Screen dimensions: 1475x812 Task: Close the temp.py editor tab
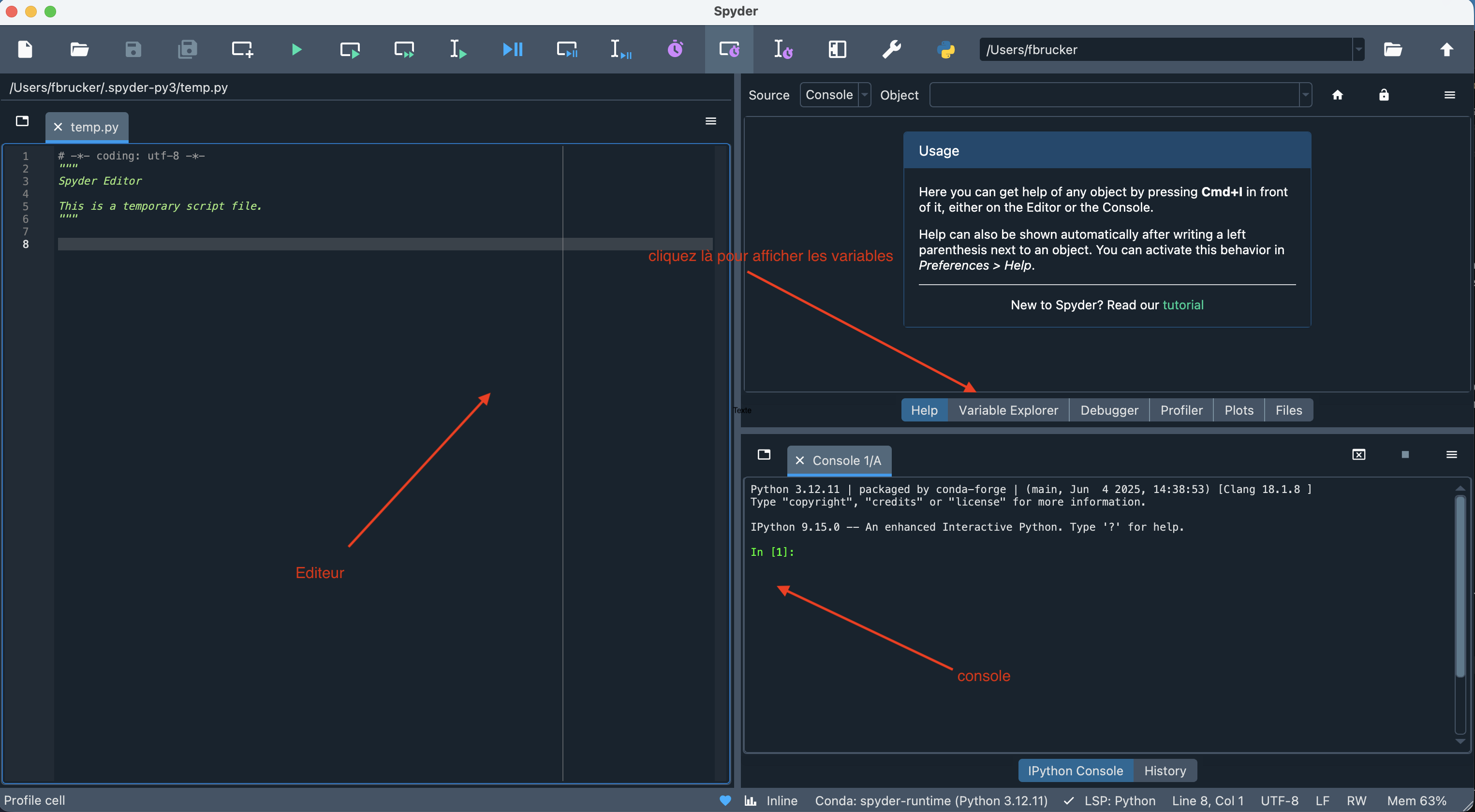point(58,127)
